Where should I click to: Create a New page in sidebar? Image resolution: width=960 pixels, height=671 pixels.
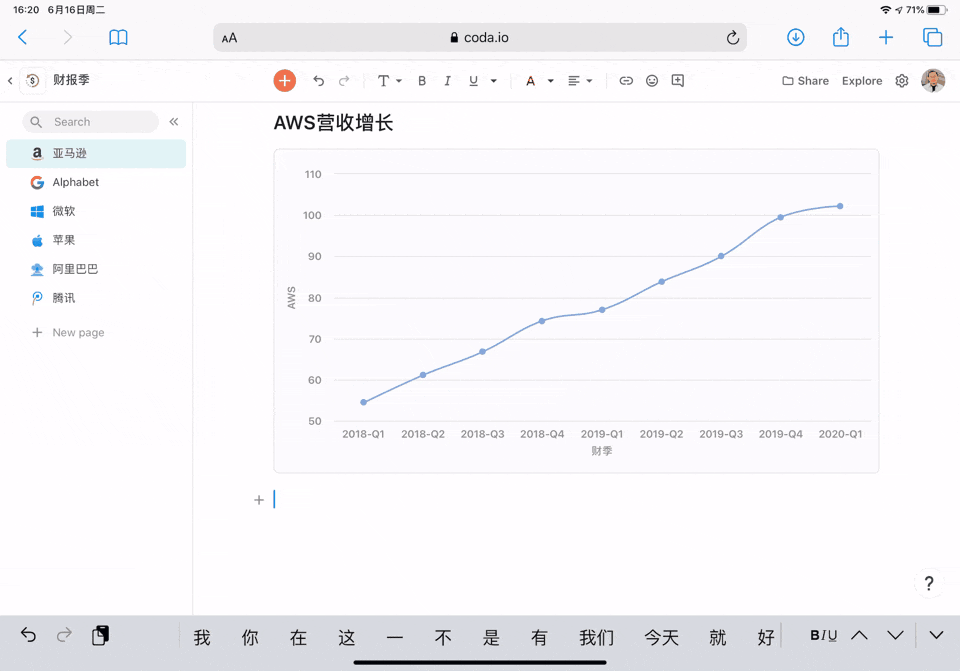(x=68, y=332)
